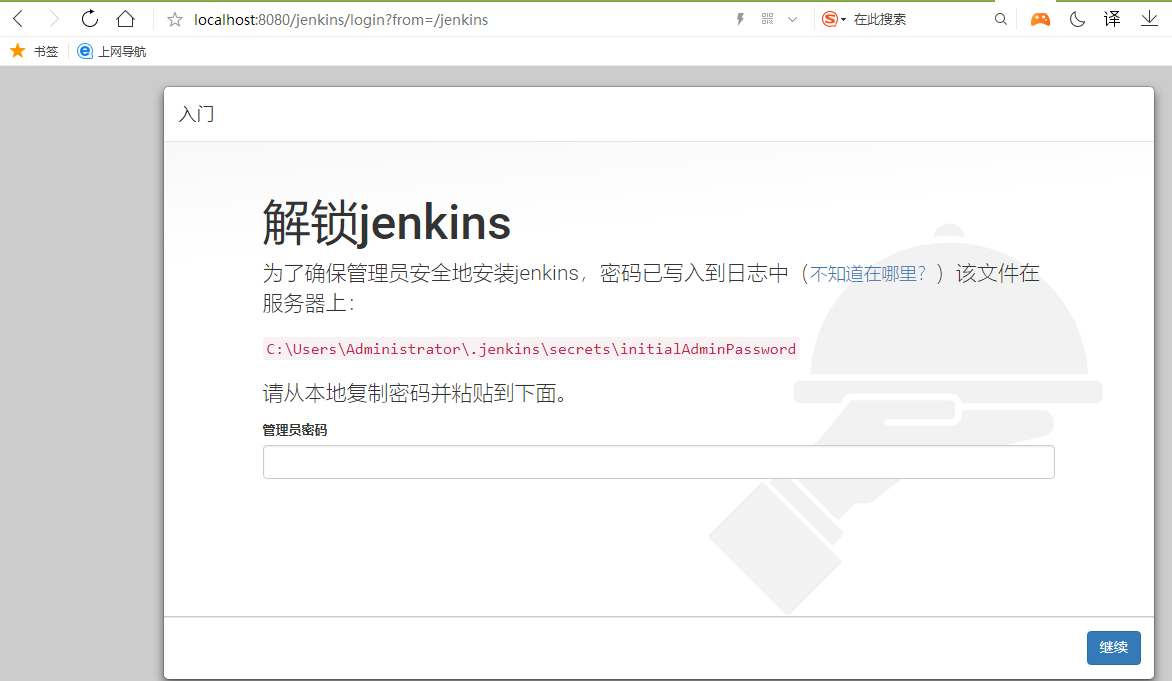The height and width of the screenshot is (681, 1172).
Task: Go back with the browser back arrow
Action: point(19,19)
